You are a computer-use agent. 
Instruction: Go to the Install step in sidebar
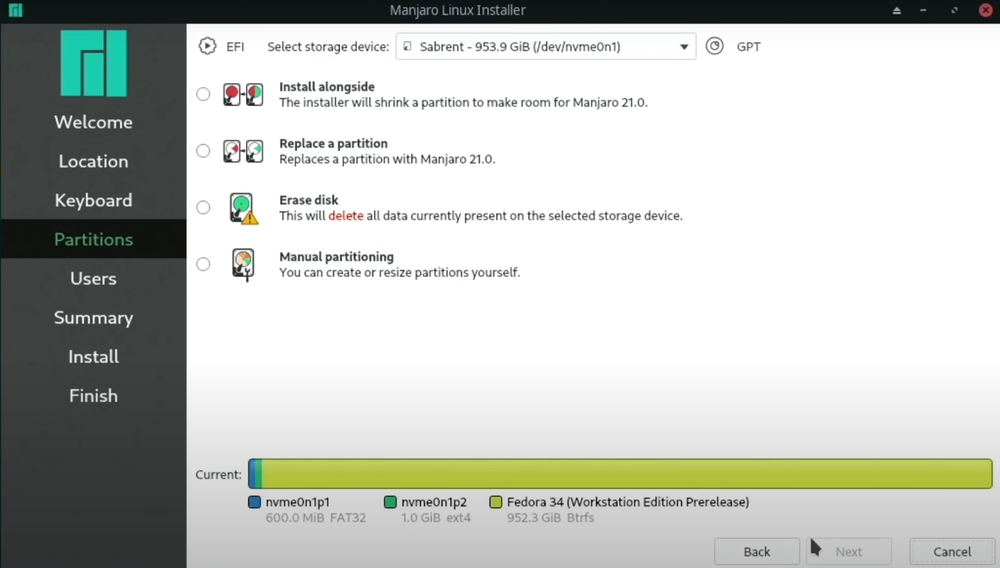(x=93, y=356)
